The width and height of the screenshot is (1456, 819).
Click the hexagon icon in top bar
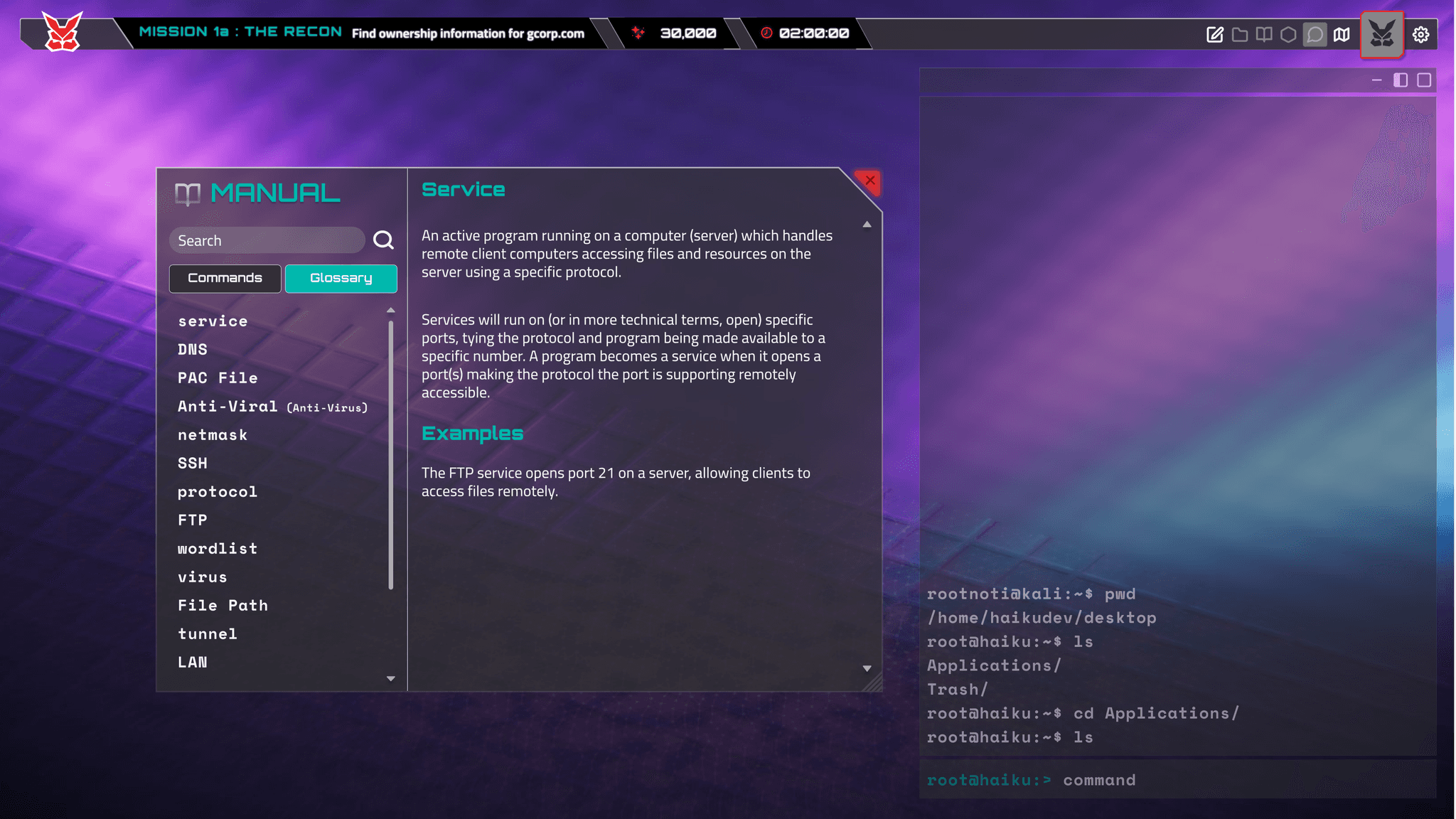pos(1288,34)
